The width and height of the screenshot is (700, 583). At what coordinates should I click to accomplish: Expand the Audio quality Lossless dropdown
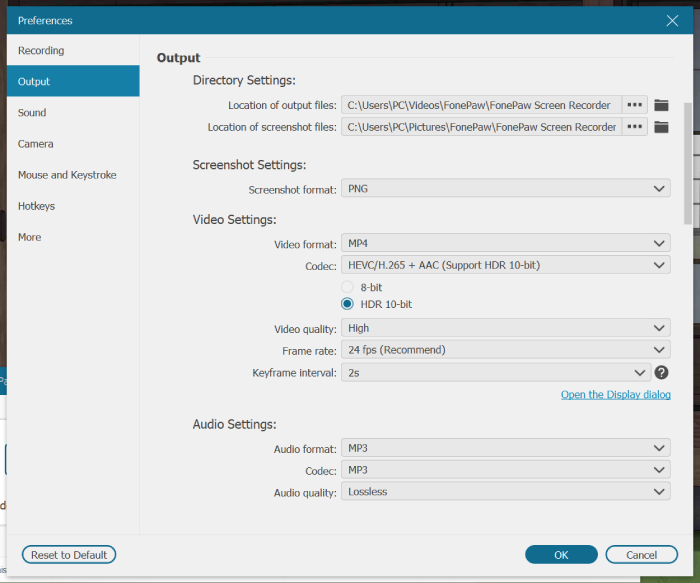coord(506,491)
